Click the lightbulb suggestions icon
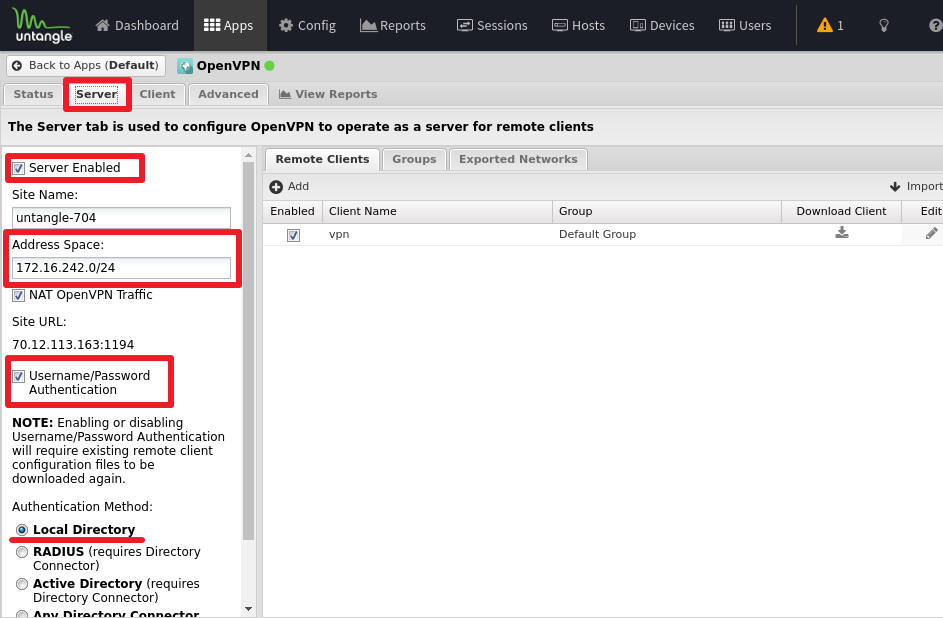Image resolution: width=943 pixels, height=618 pixels. (x=883, y=25)
